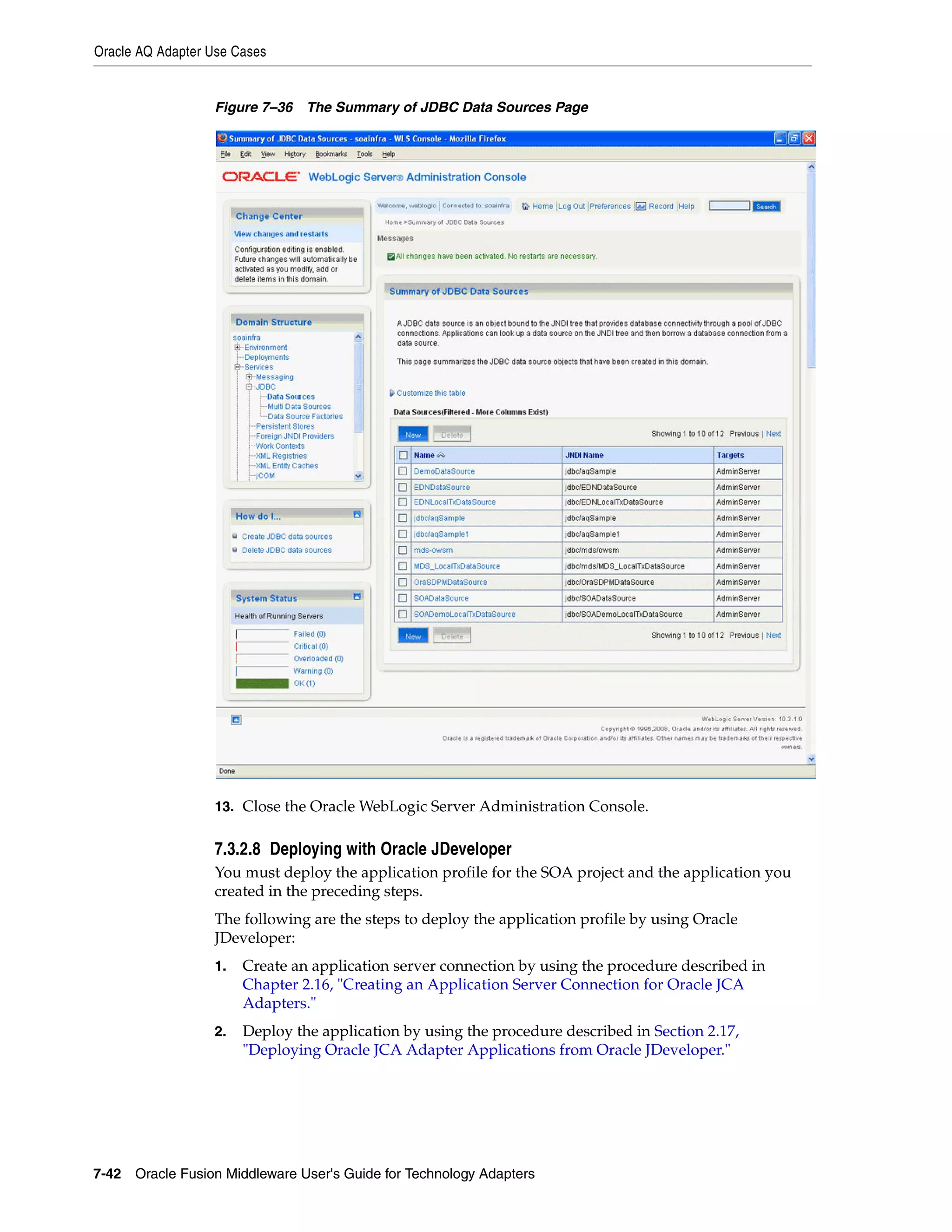The width and height of the screenshot is (952, 1232).
Task: Minimize the System Status panel
Action: 357,596
